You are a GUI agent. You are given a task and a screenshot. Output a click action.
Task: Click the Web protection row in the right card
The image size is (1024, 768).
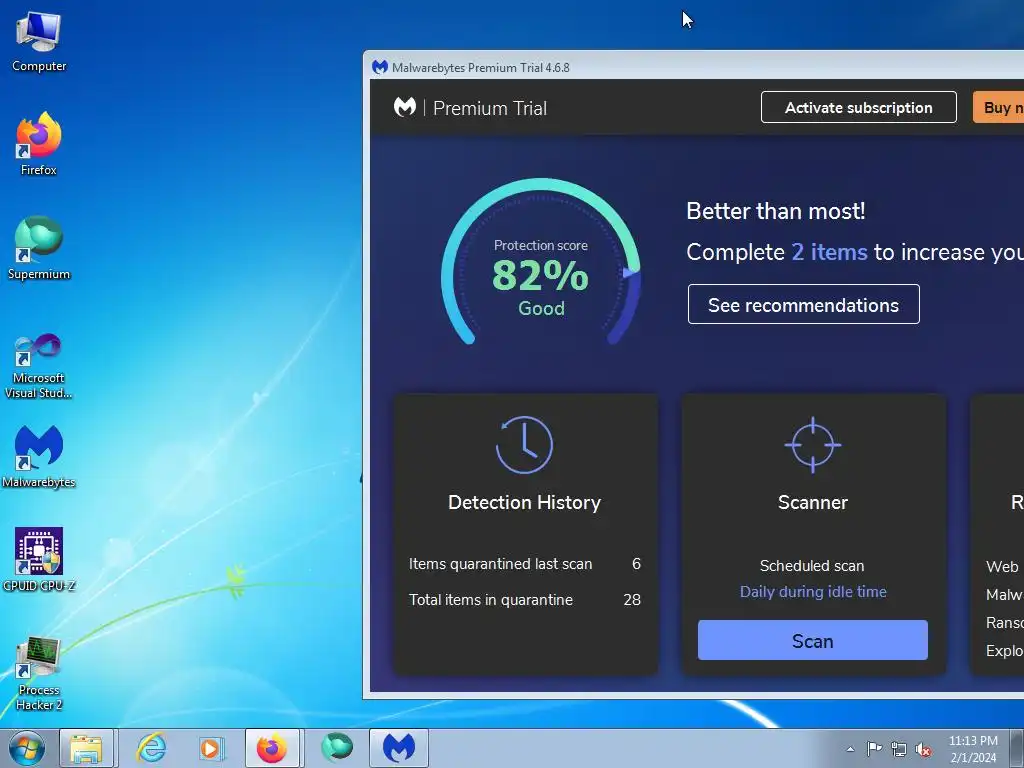click(1004, 566)
